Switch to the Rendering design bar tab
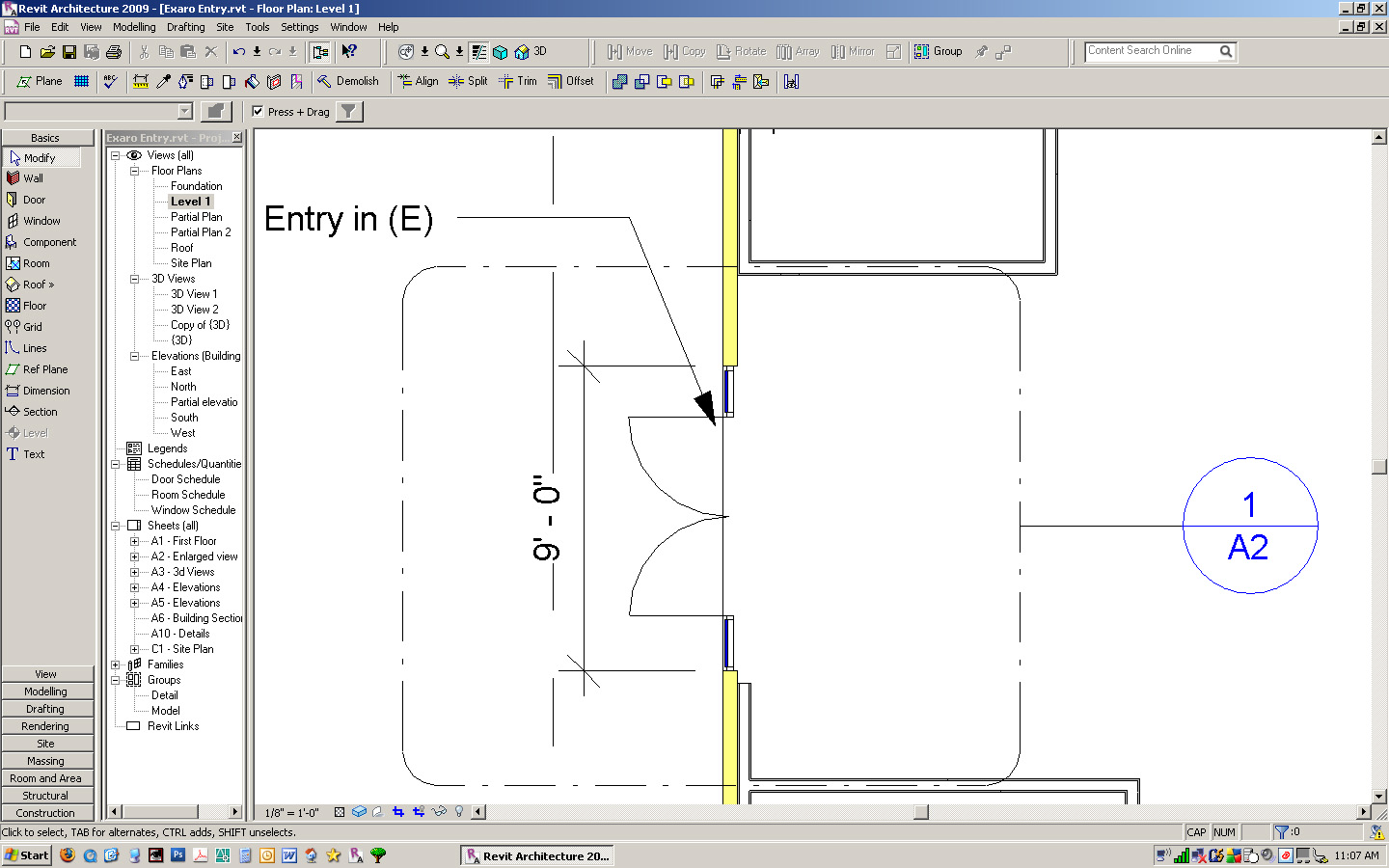This screenshot has height=868, width=1389. coord(46,726)
